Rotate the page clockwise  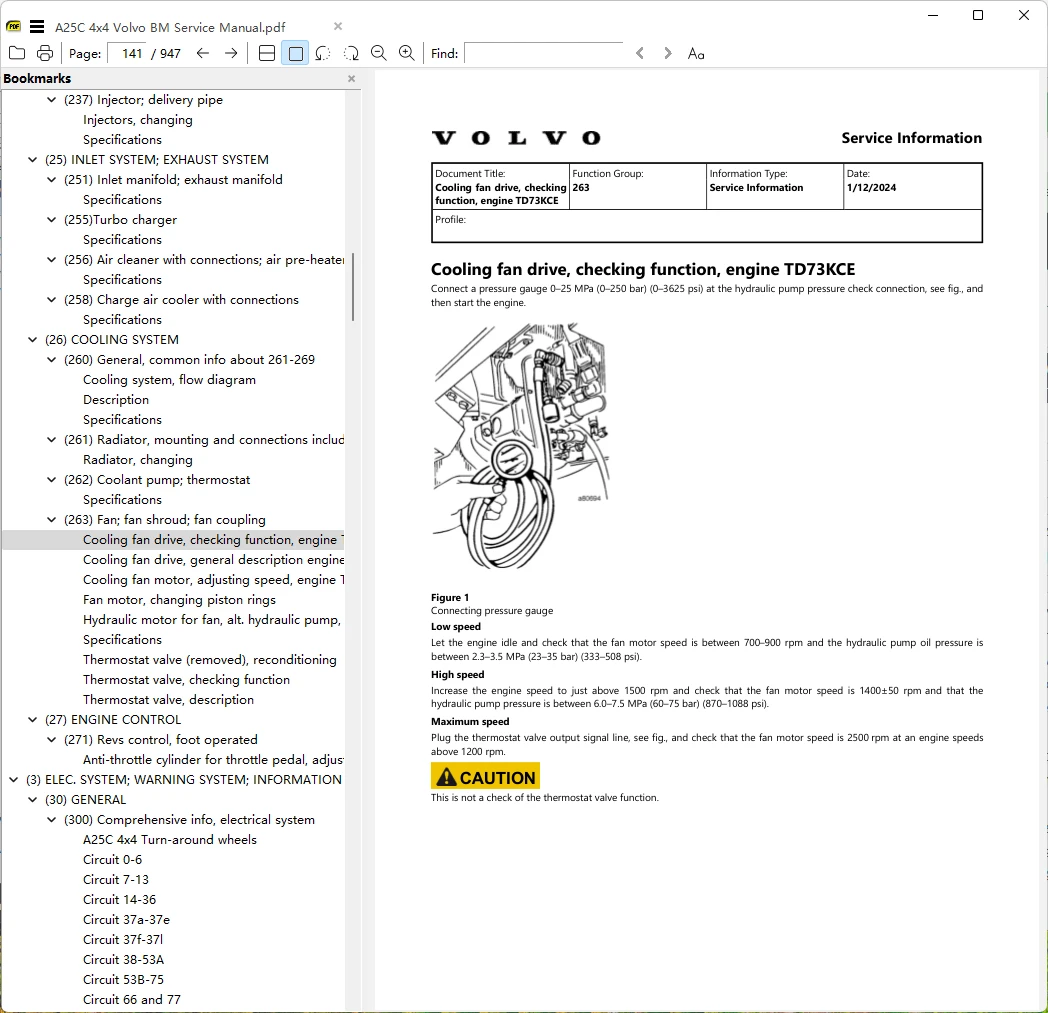pos(351,53)
